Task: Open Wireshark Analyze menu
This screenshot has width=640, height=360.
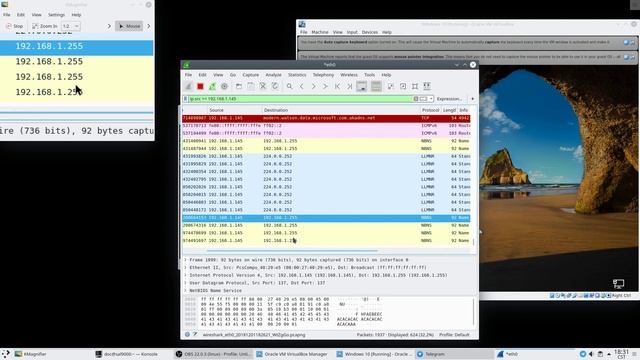Action: [x=273, y=75]
